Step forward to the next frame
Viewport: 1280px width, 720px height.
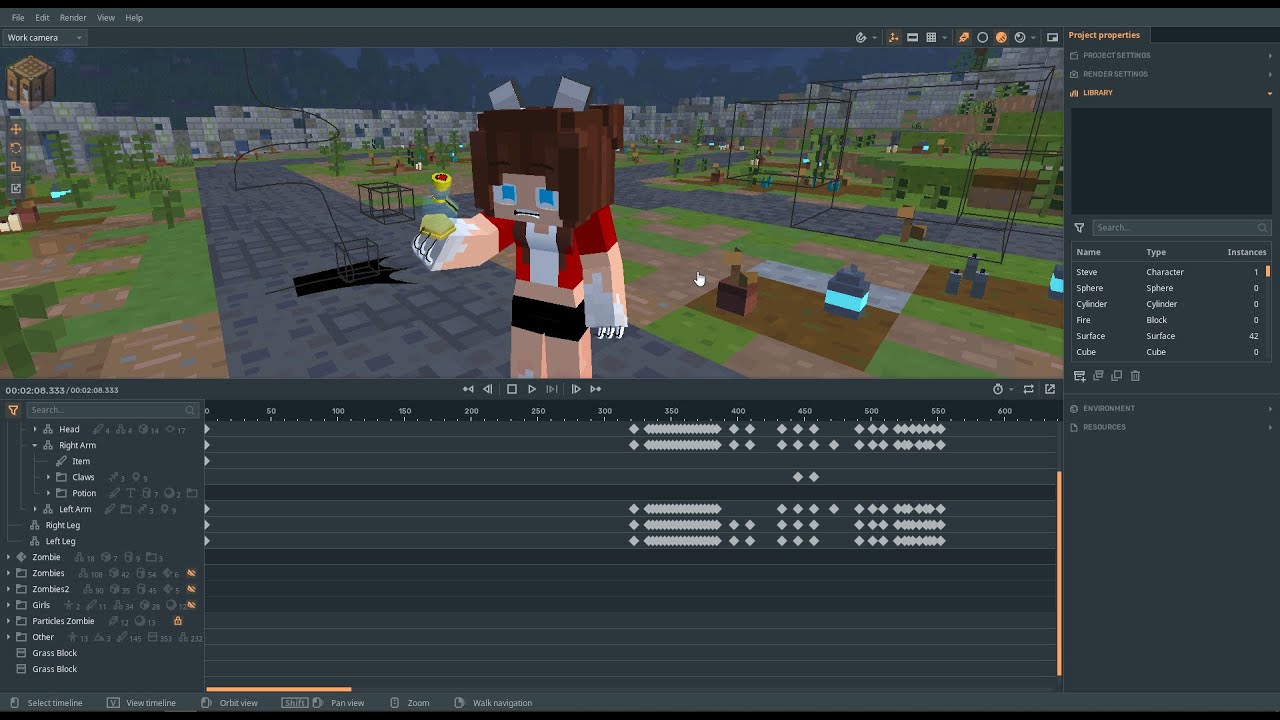576,389
